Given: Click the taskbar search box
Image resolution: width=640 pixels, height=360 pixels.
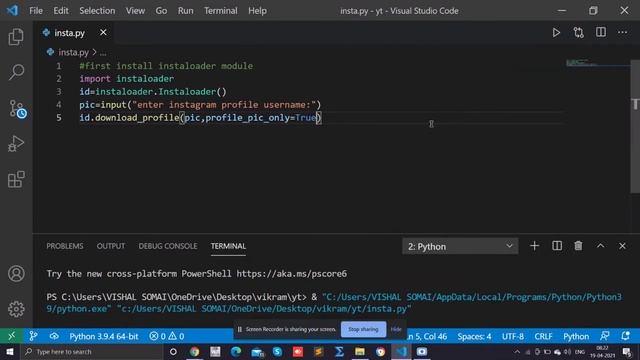Looking at the screenshot, I should pos(92,351).
